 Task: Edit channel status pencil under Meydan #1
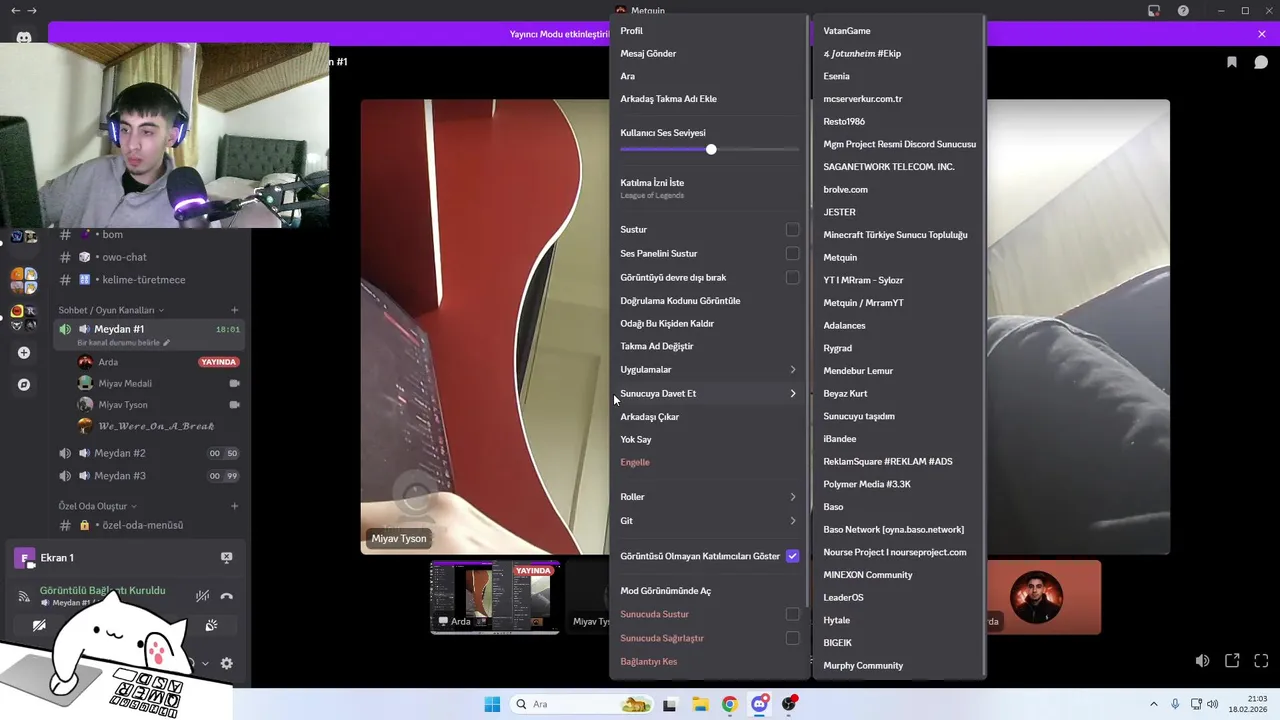pos(167,343)
